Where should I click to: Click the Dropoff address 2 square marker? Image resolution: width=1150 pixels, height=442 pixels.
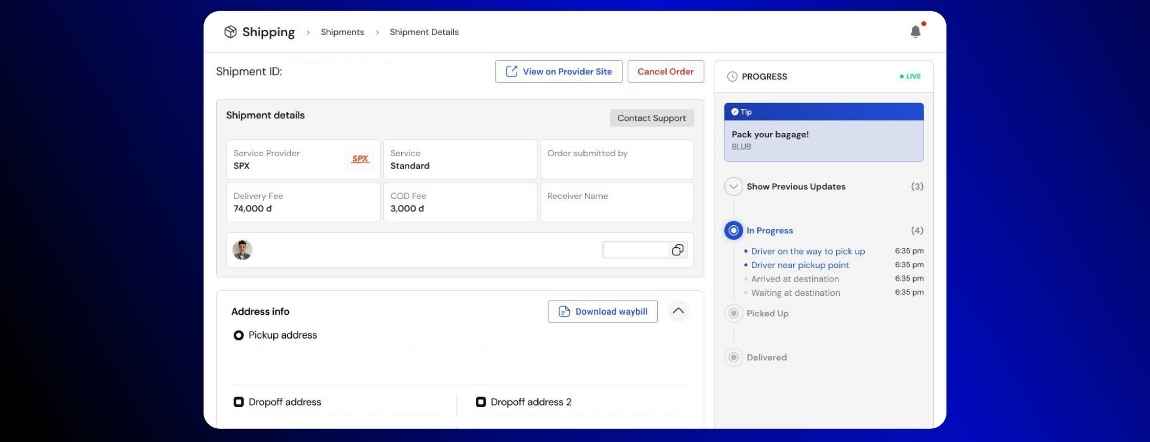481,402
